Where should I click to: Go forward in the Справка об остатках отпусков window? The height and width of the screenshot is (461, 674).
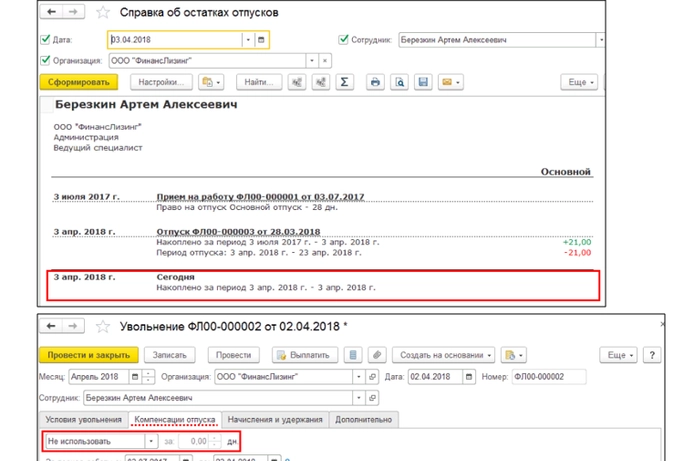[x=73, y=12]
